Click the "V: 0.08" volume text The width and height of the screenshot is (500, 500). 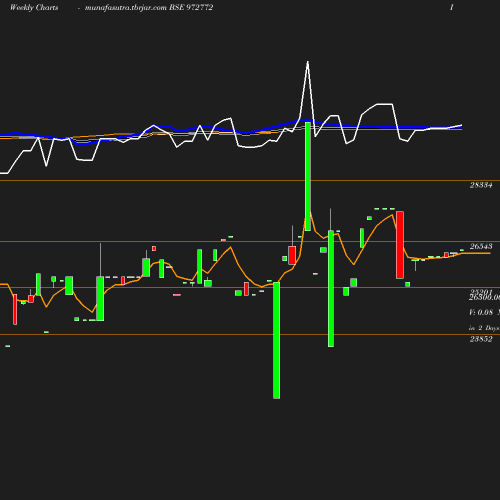click(x=481, y=312)
